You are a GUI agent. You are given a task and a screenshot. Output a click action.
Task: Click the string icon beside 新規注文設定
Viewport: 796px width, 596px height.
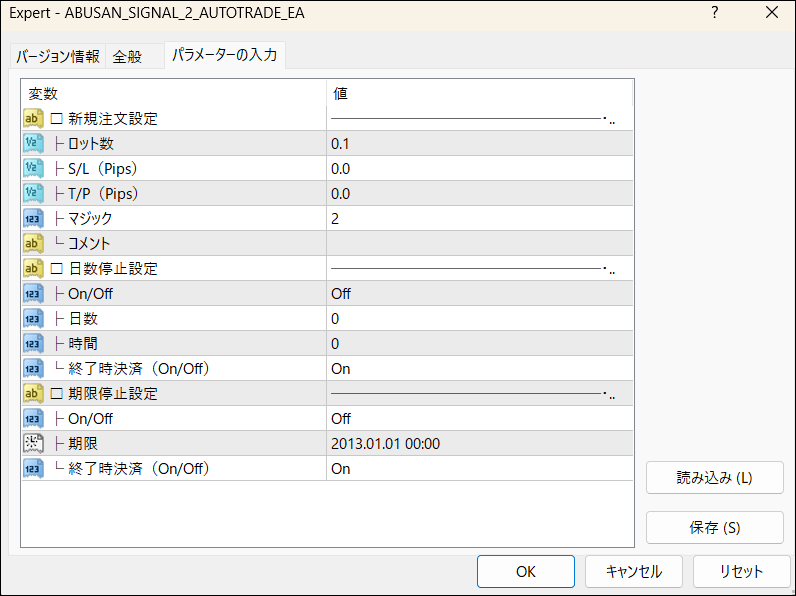click(x=32, y=119)
